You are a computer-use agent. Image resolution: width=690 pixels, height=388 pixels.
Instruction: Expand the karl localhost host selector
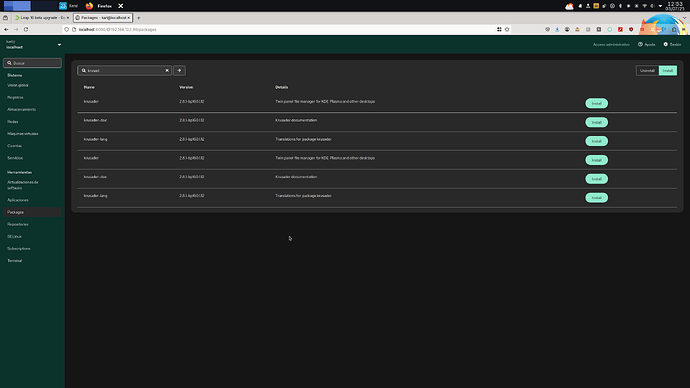tap(33, 44)
